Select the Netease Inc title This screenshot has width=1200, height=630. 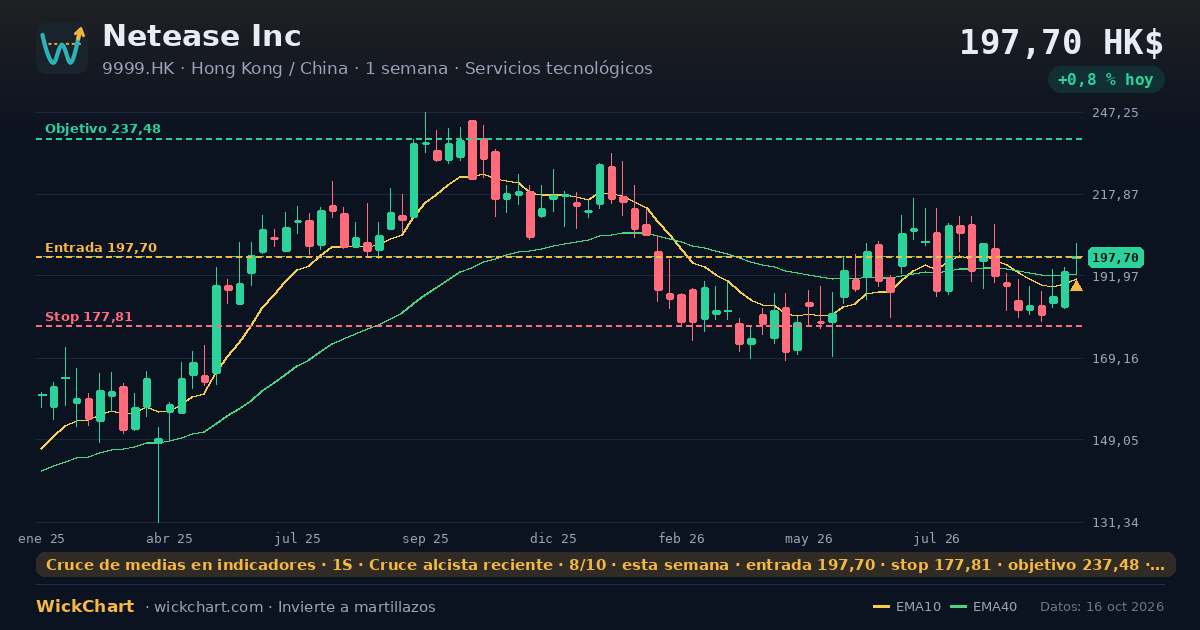(201, 36)
